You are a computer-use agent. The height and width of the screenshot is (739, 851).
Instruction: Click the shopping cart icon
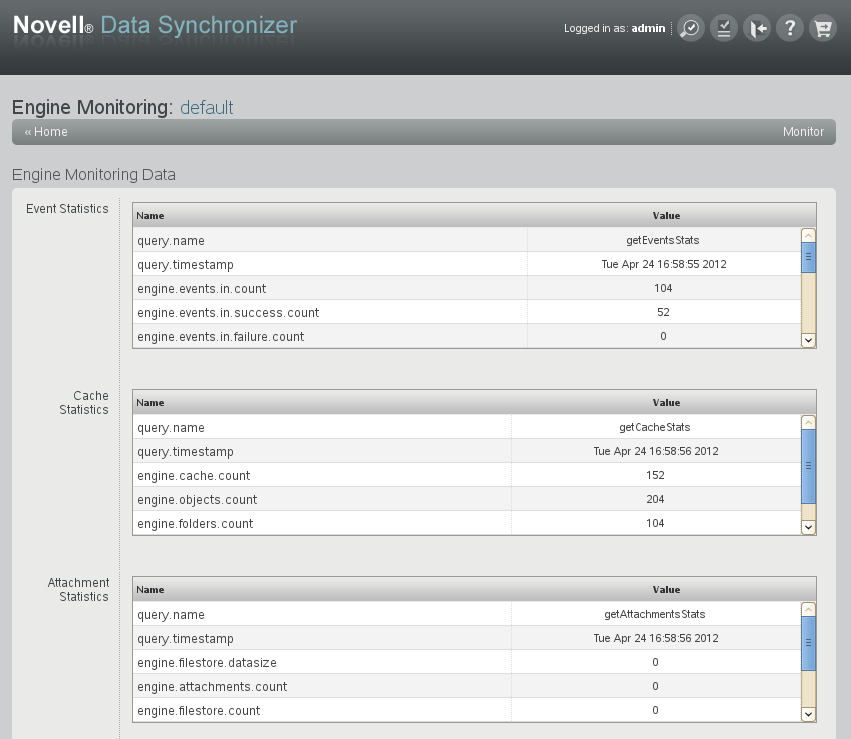[x=822, y=27]
